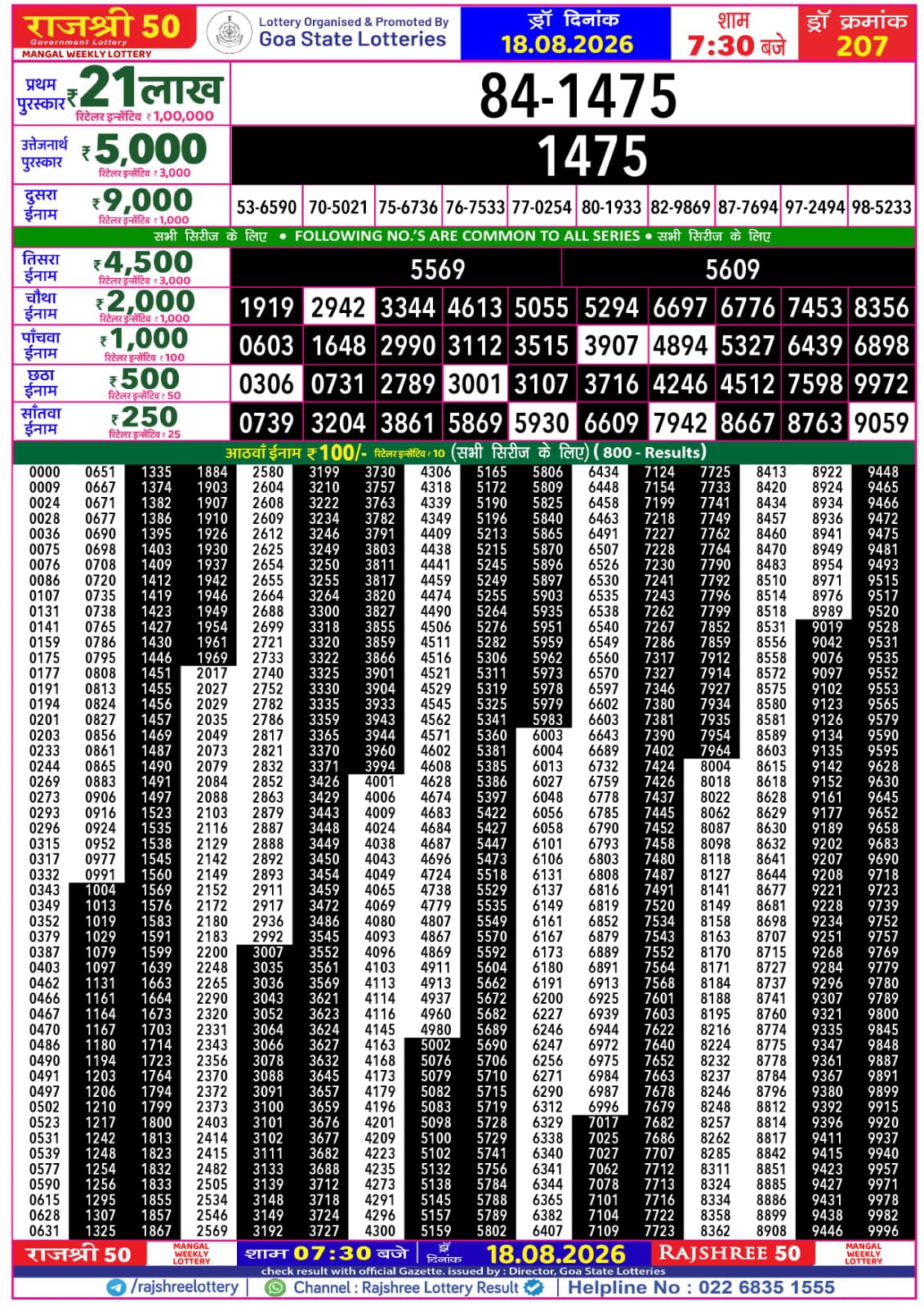The width and height of the screenshot is (924, 1307).
Task: Click sixth prize number 3001
Action: (x=475, y=384)
